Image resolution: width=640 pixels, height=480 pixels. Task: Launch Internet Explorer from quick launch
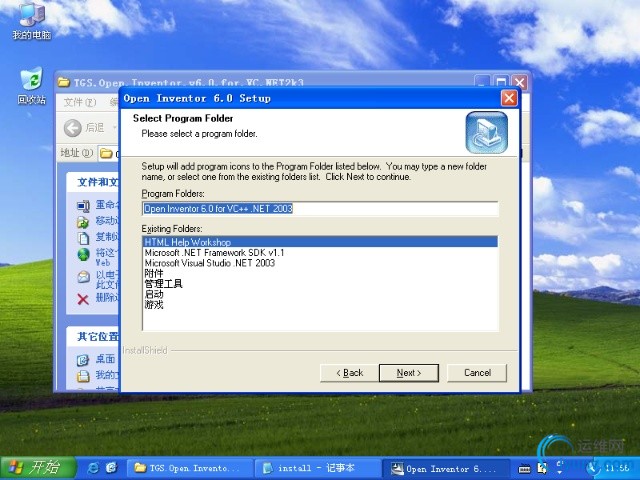pyautogui.click(x=93, y=468)
